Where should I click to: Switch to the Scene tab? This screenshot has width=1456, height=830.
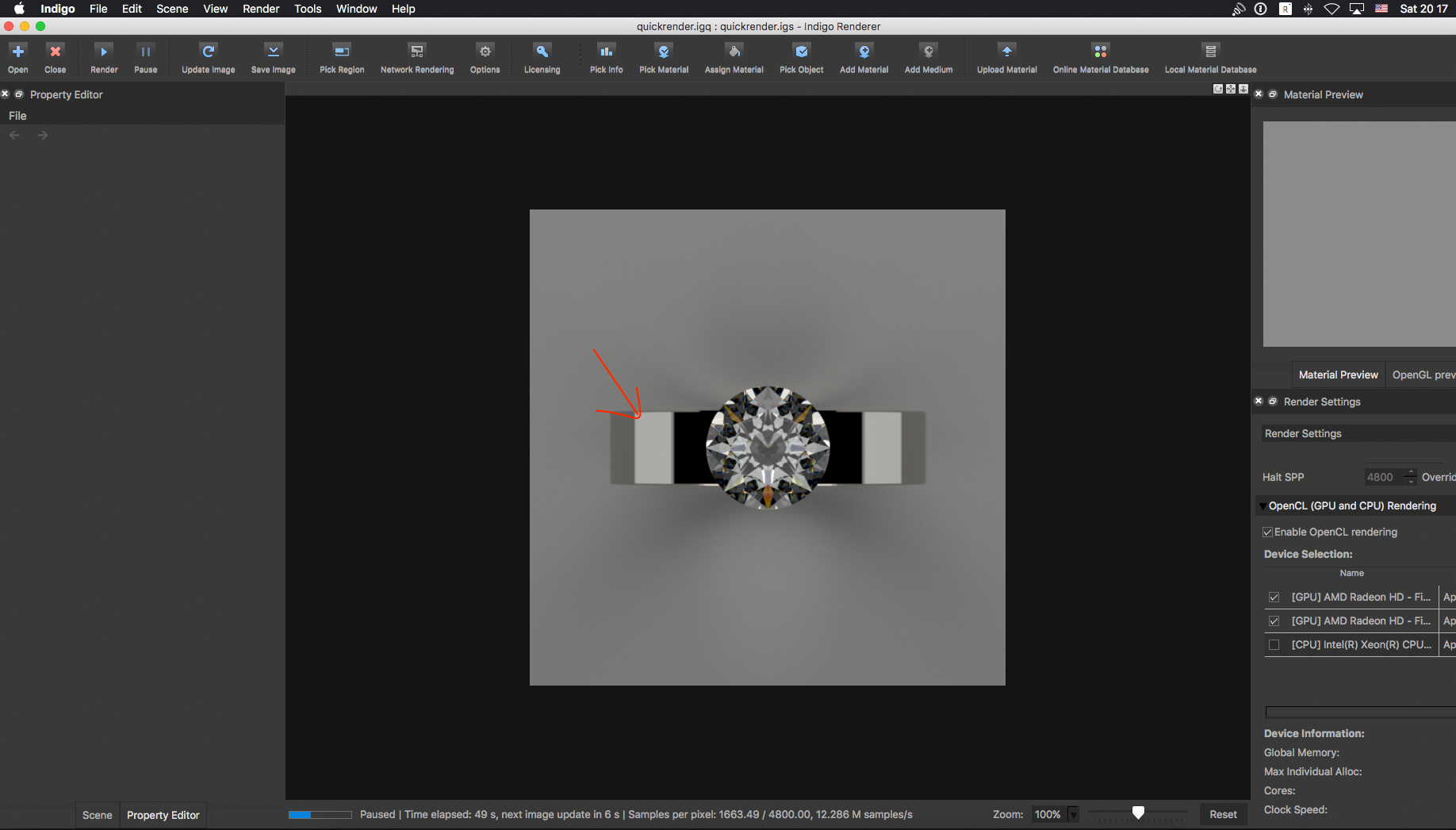coord(98,815)
